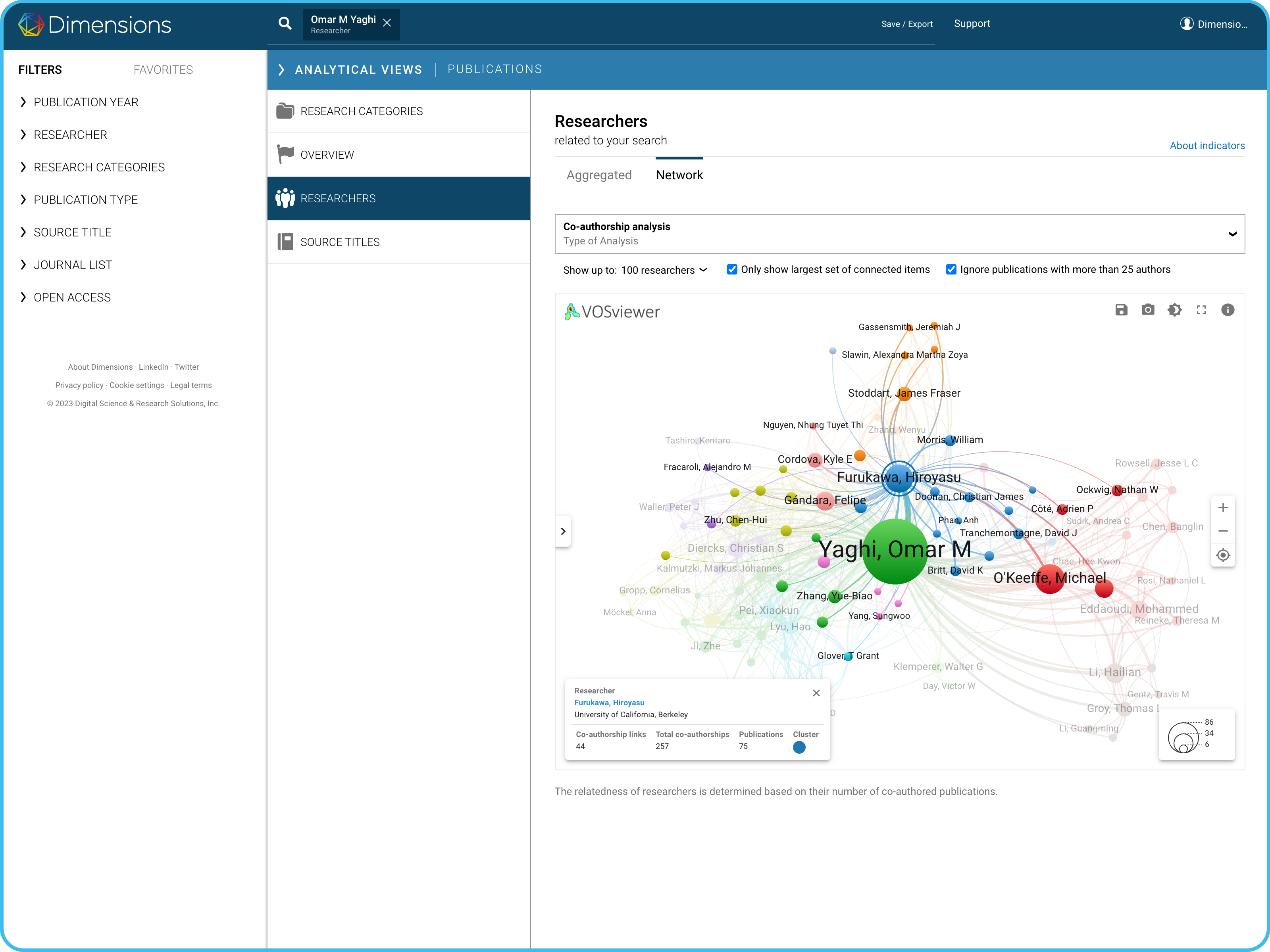Viewport: 1270px width, 952px height.
Task: Click the fit-to-view target icon
Action: pos(1223,555)
